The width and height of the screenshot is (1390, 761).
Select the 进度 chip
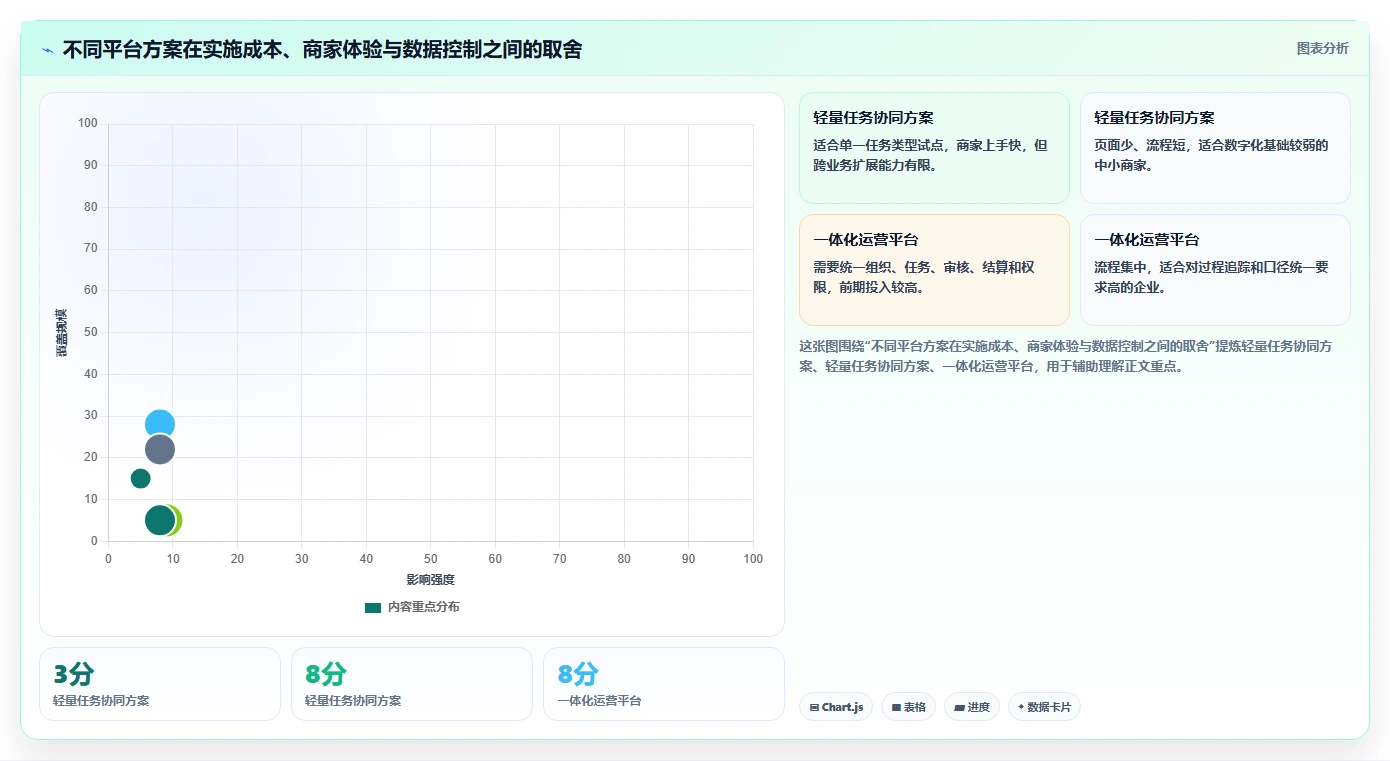pyautogui.click(x=971, y=707)
